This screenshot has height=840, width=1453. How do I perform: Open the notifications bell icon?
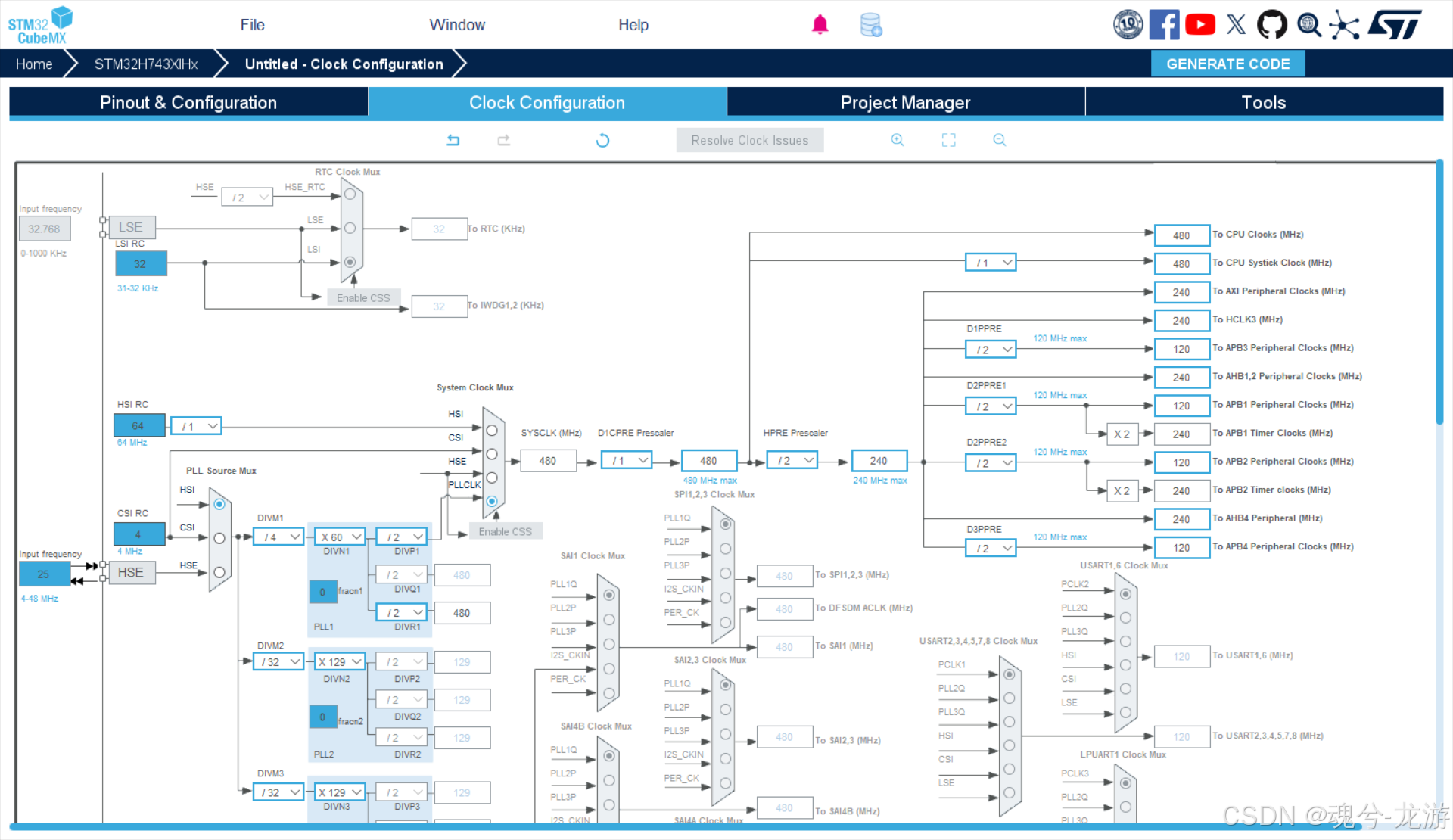click(820, 25)
